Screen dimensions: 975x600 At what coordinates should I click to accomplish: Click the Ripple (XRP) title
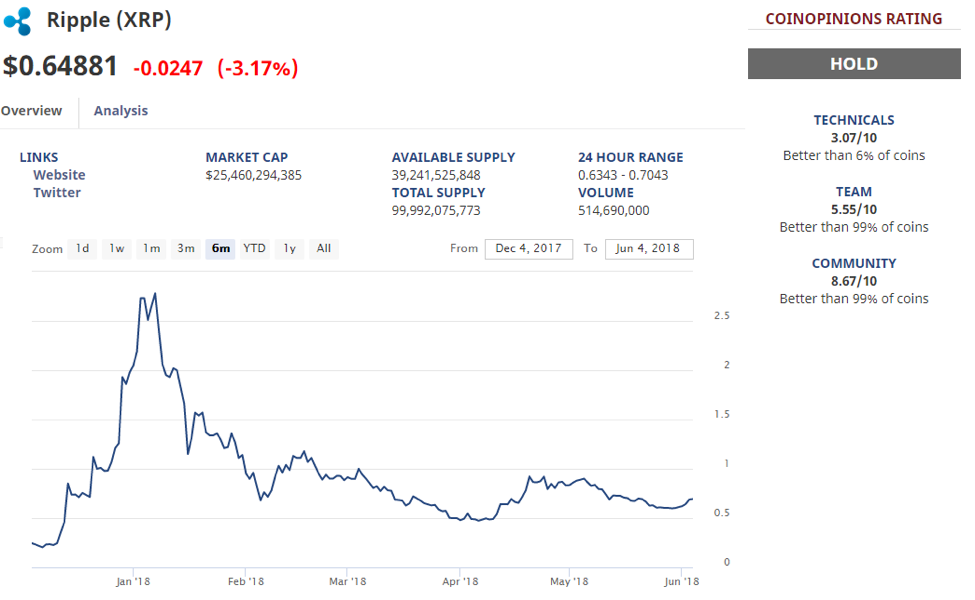[x=109, y=20]
